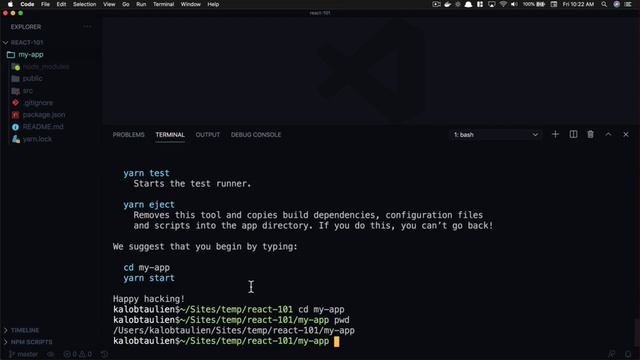
Task: Click the feedback icon in status bar
Action: click(x=611, y=354)
